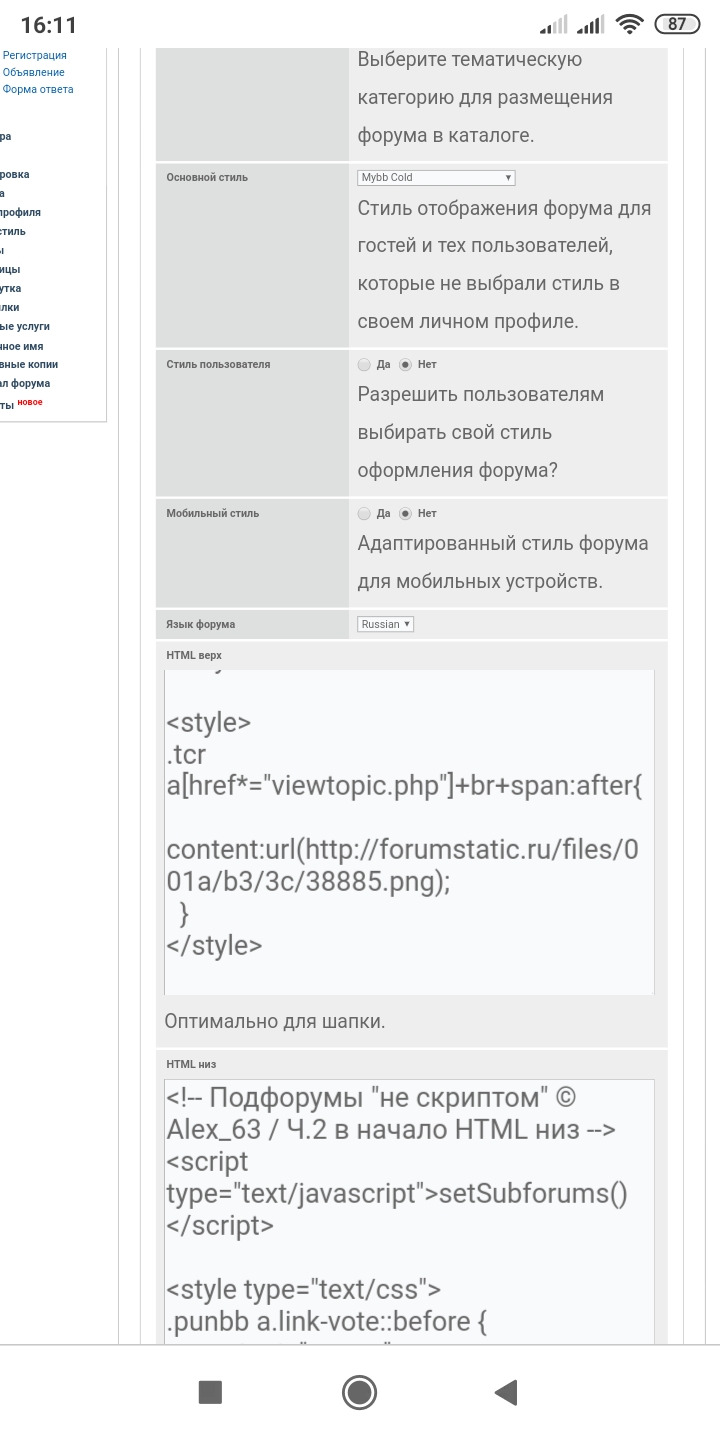
Task: Tap the Android back triangle button
Action: tap(506, 1392)
